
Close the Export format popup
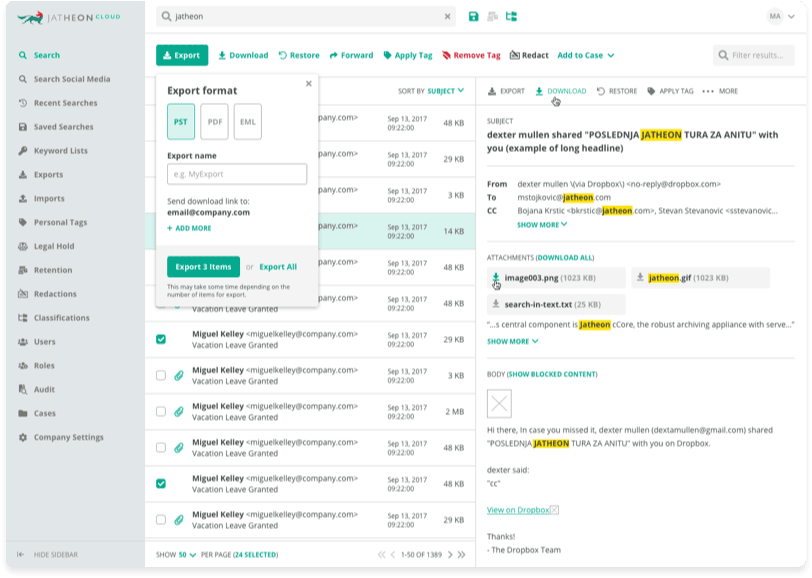coord(309,83)
